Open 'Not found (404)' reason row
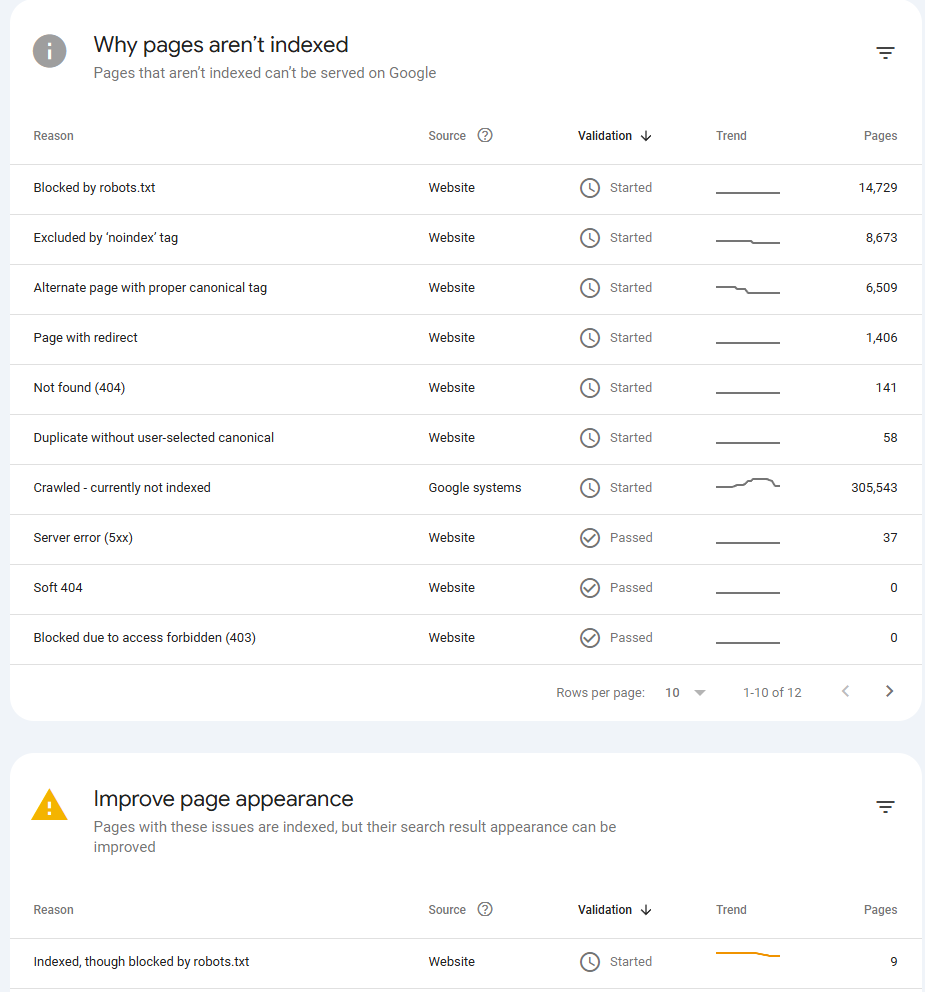925x992 pixels. tap(79, 388)
